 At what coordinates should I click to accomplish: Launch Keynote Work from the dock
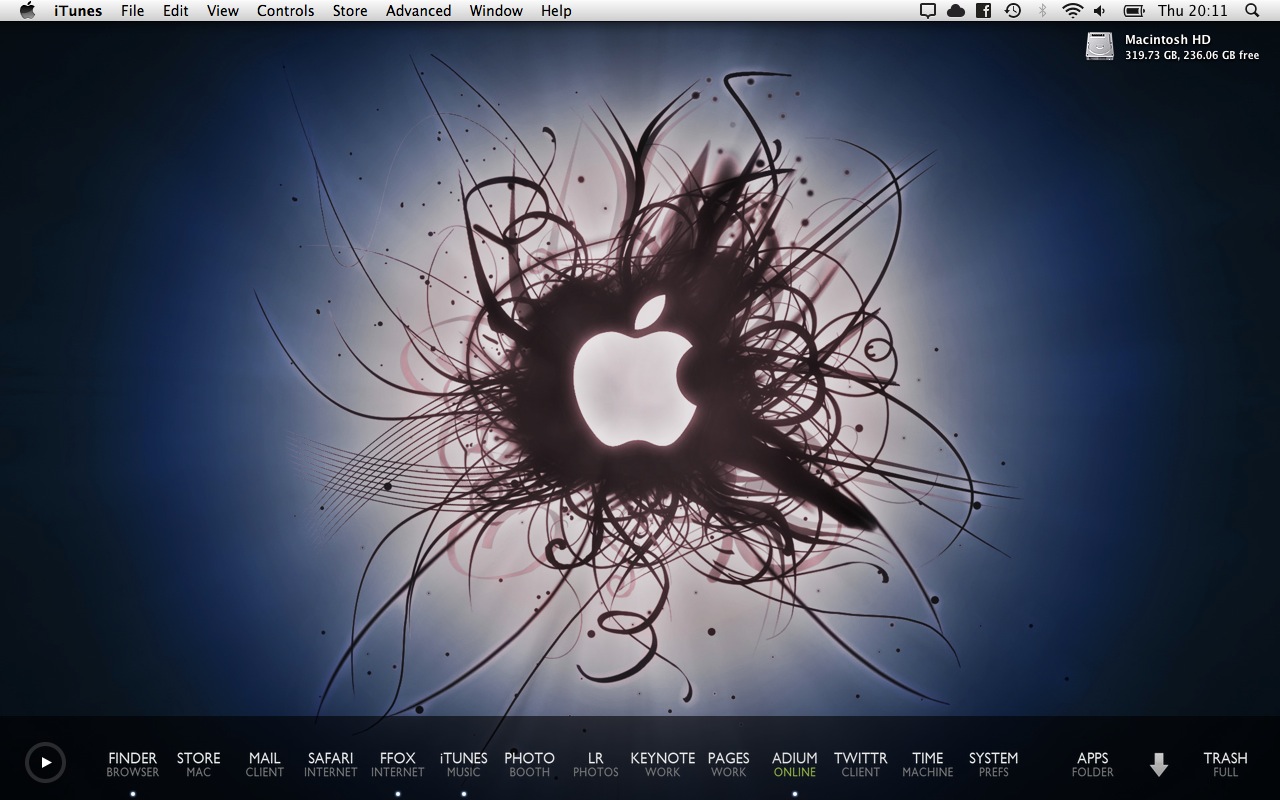662,765
